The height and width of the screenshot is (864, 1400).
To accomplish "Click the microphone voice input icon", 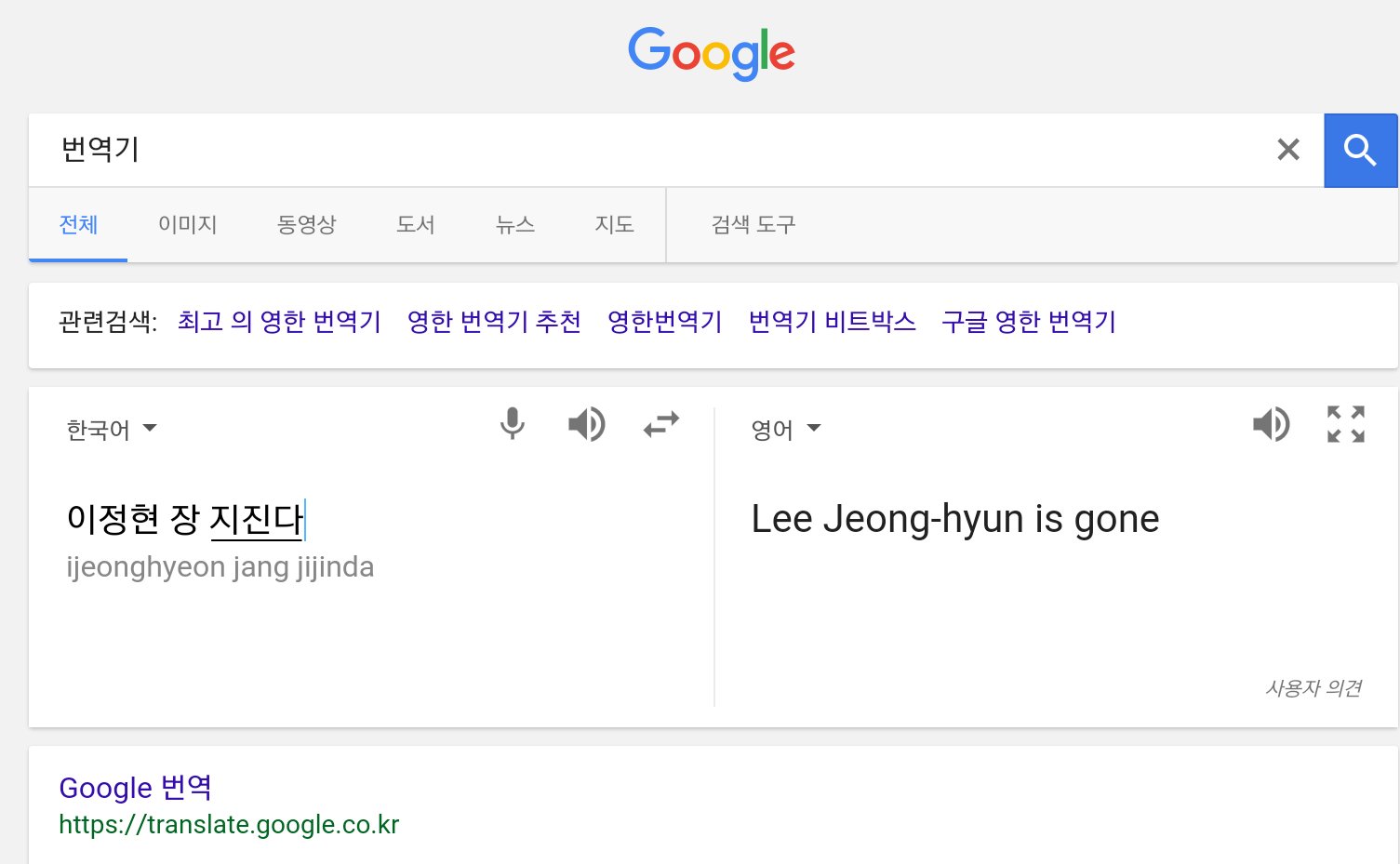I will 512,424.
